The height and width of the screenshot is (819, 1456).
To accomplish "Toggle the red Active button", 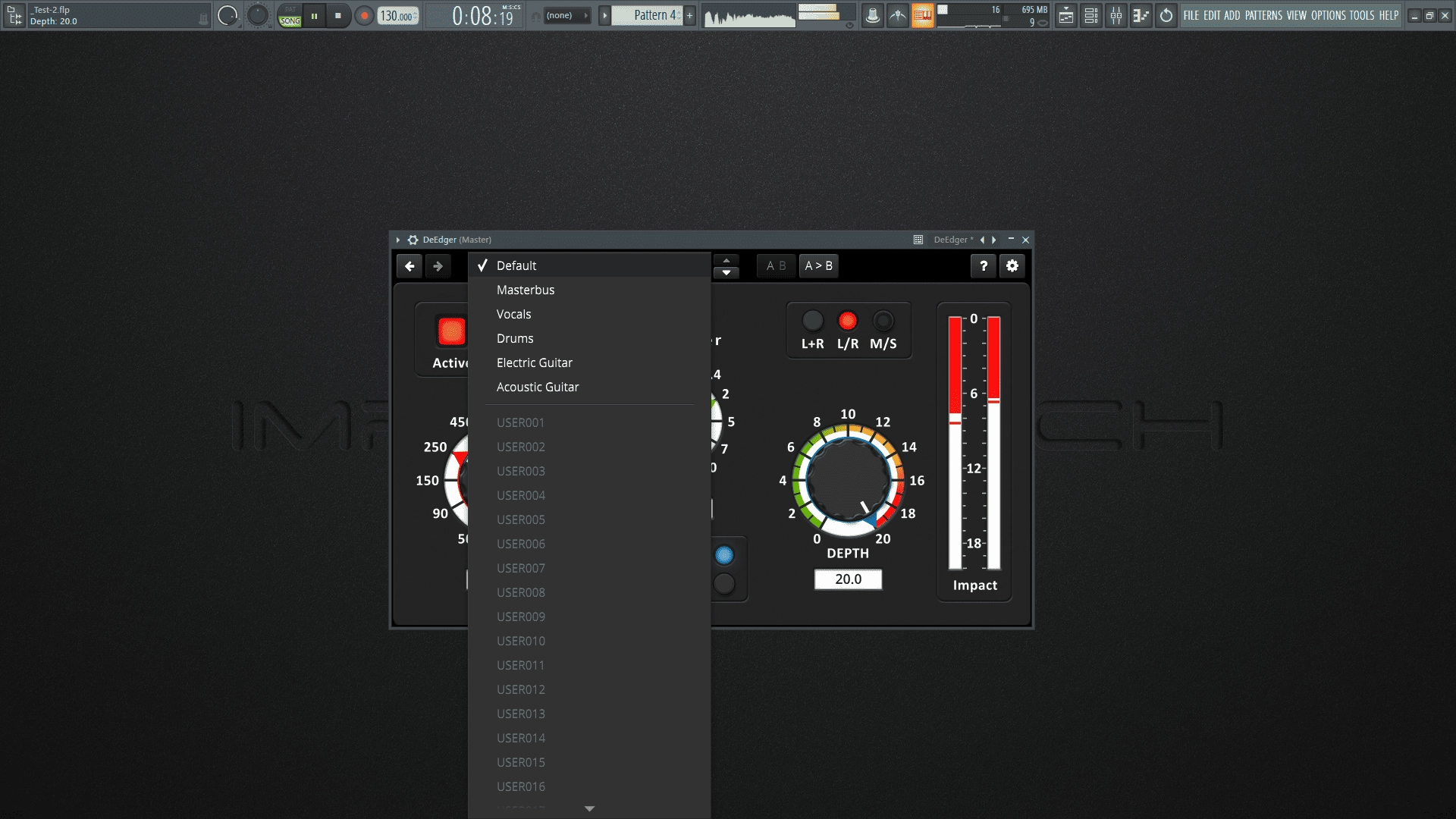I will 451,331.
